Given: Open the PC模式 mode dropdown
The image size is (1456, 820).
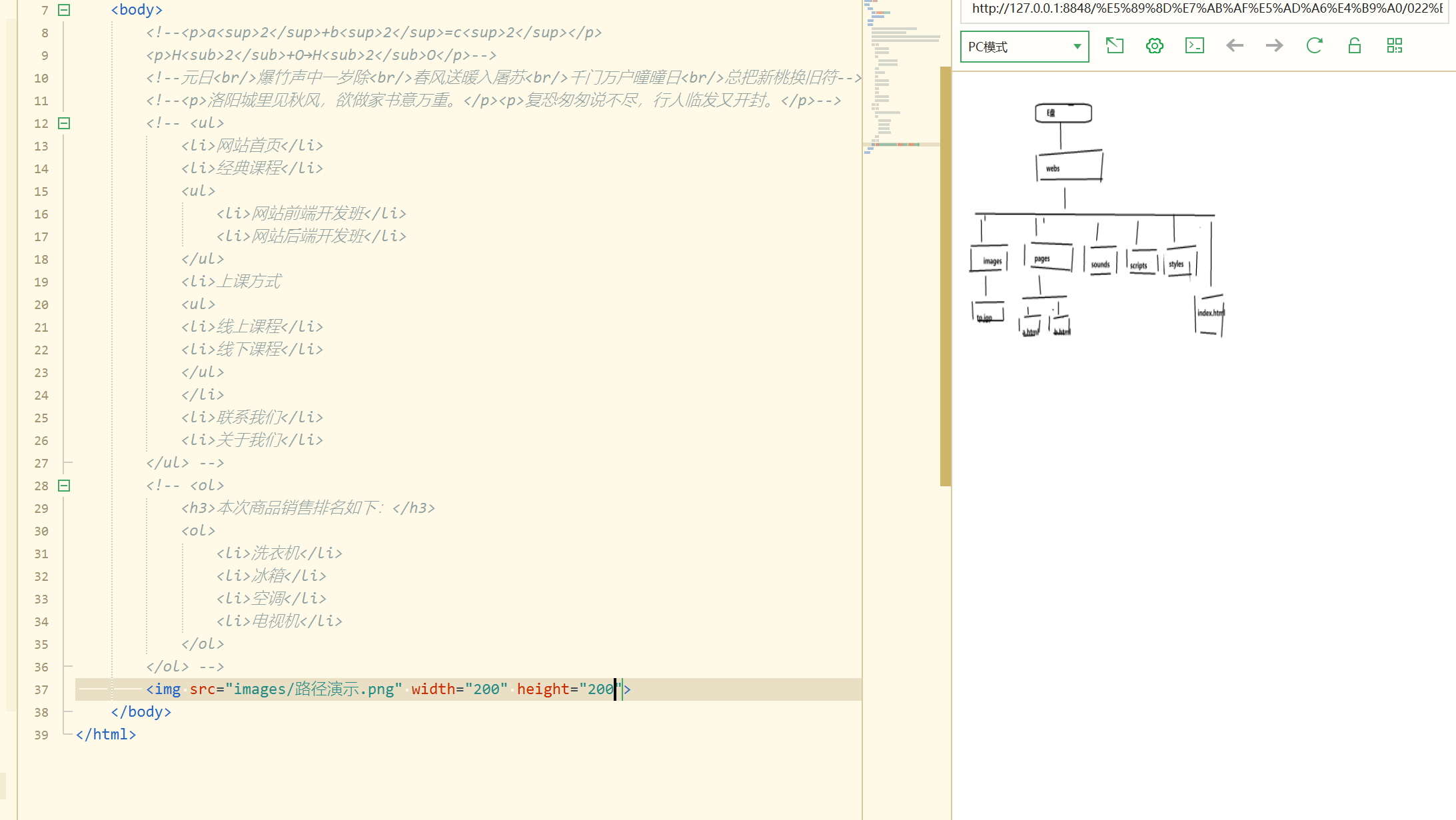Looking at the screenshot, I should (1024, 47).
